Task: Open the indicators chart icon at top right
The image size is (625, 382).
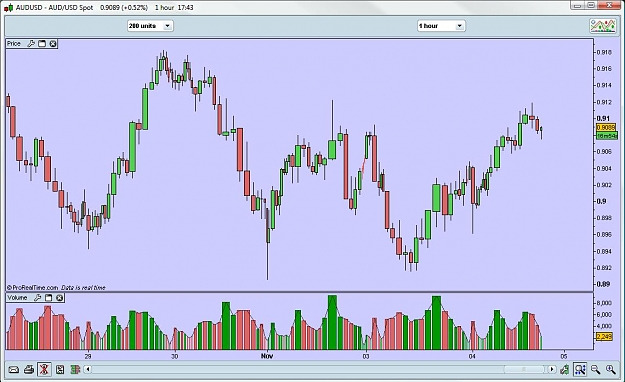Action: pos(603,26)
